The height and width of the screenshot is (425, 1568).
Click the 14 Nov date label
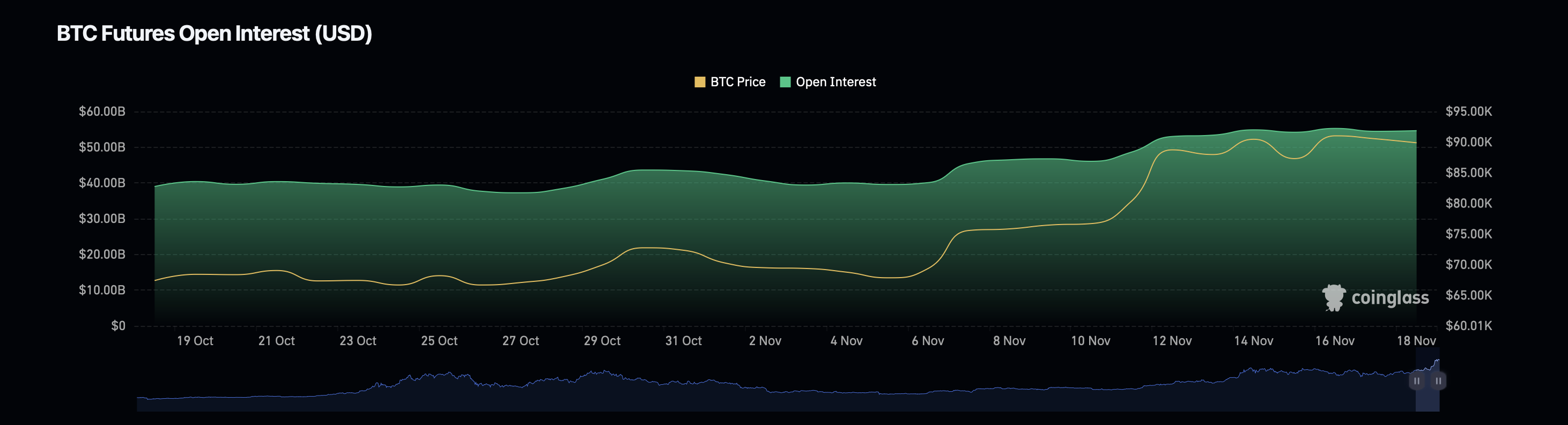coord(1254,341)
